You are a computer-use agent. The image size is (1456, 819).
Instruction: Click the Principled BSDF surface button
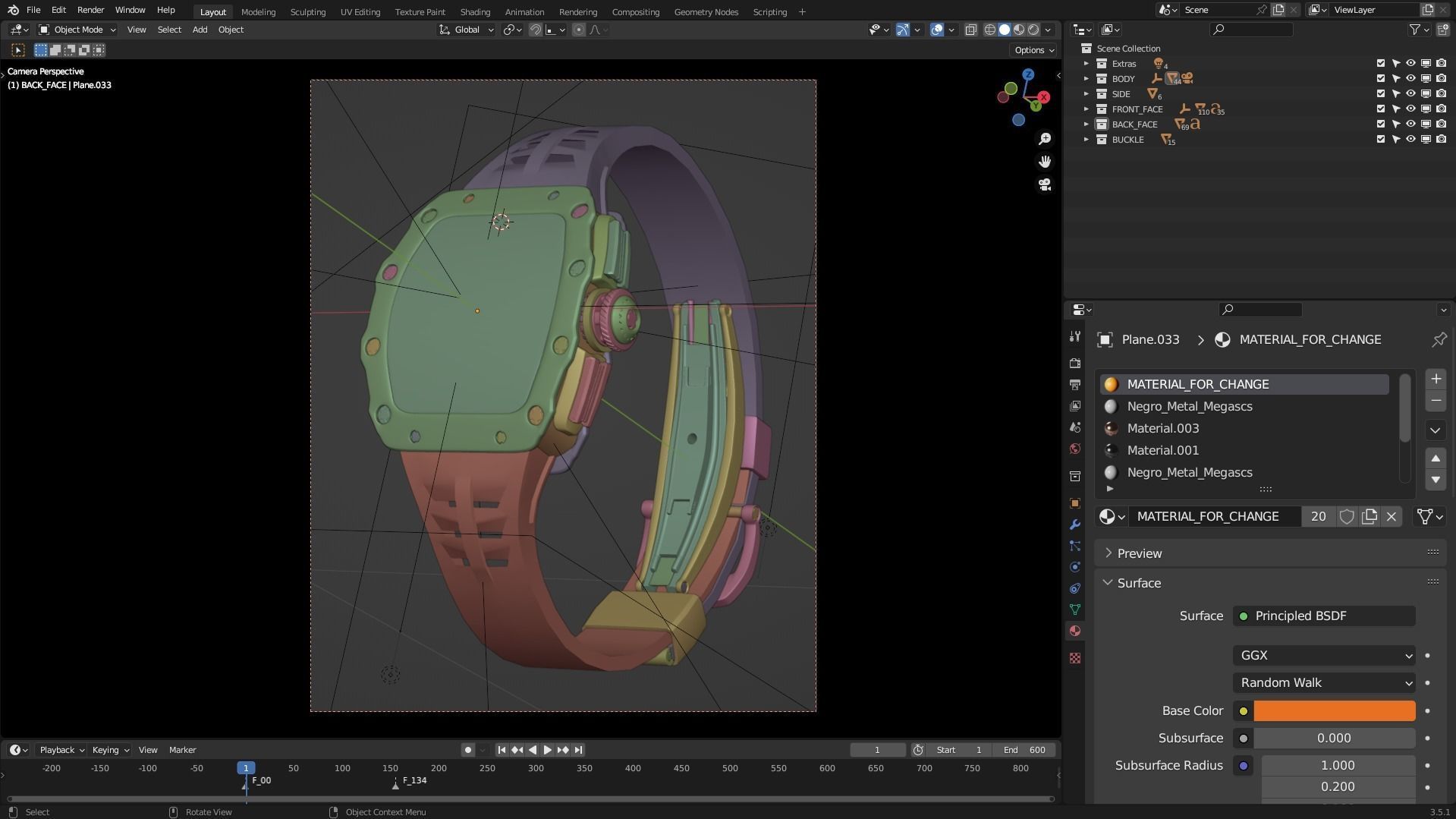tap(1324, 616)
